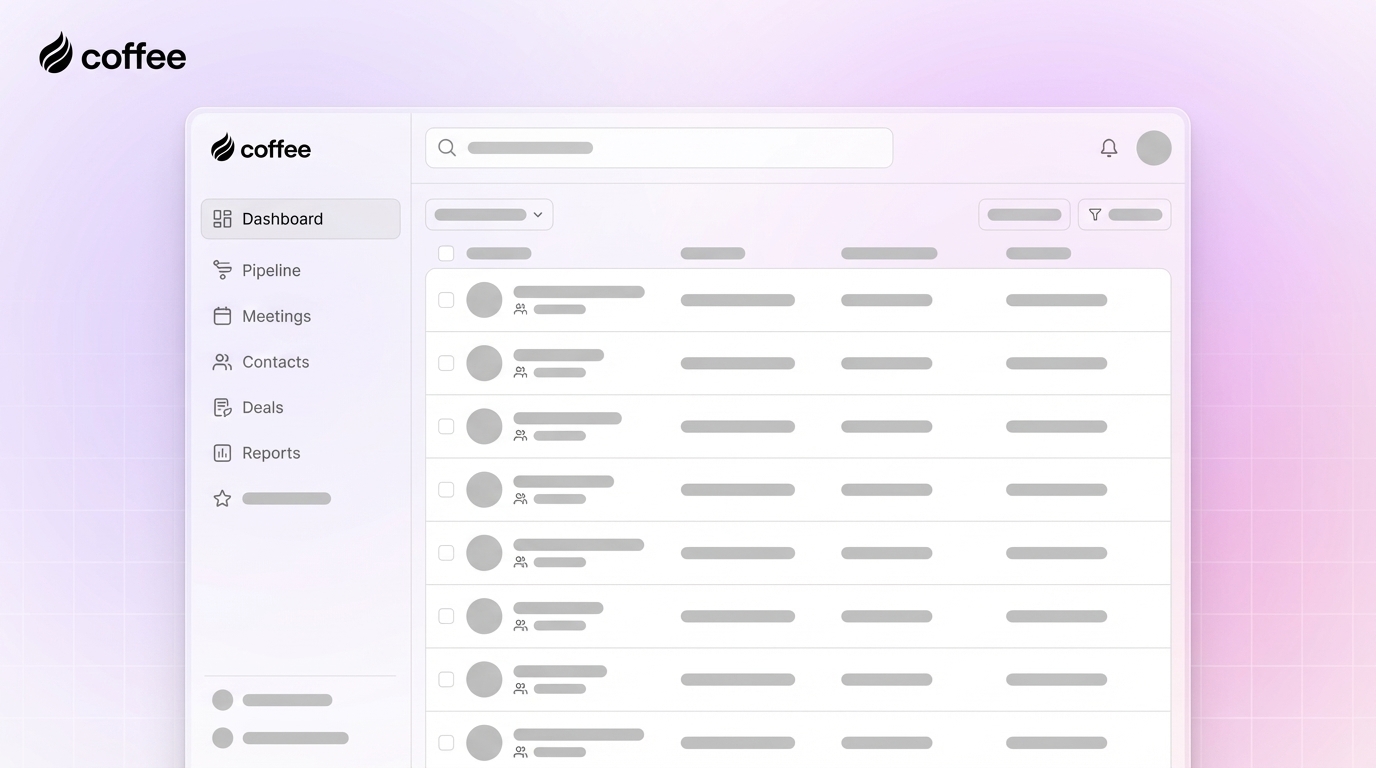This screenshot has width=1376, height=768.
Task: Check the third table row checkbox
Action: (446, 426)
